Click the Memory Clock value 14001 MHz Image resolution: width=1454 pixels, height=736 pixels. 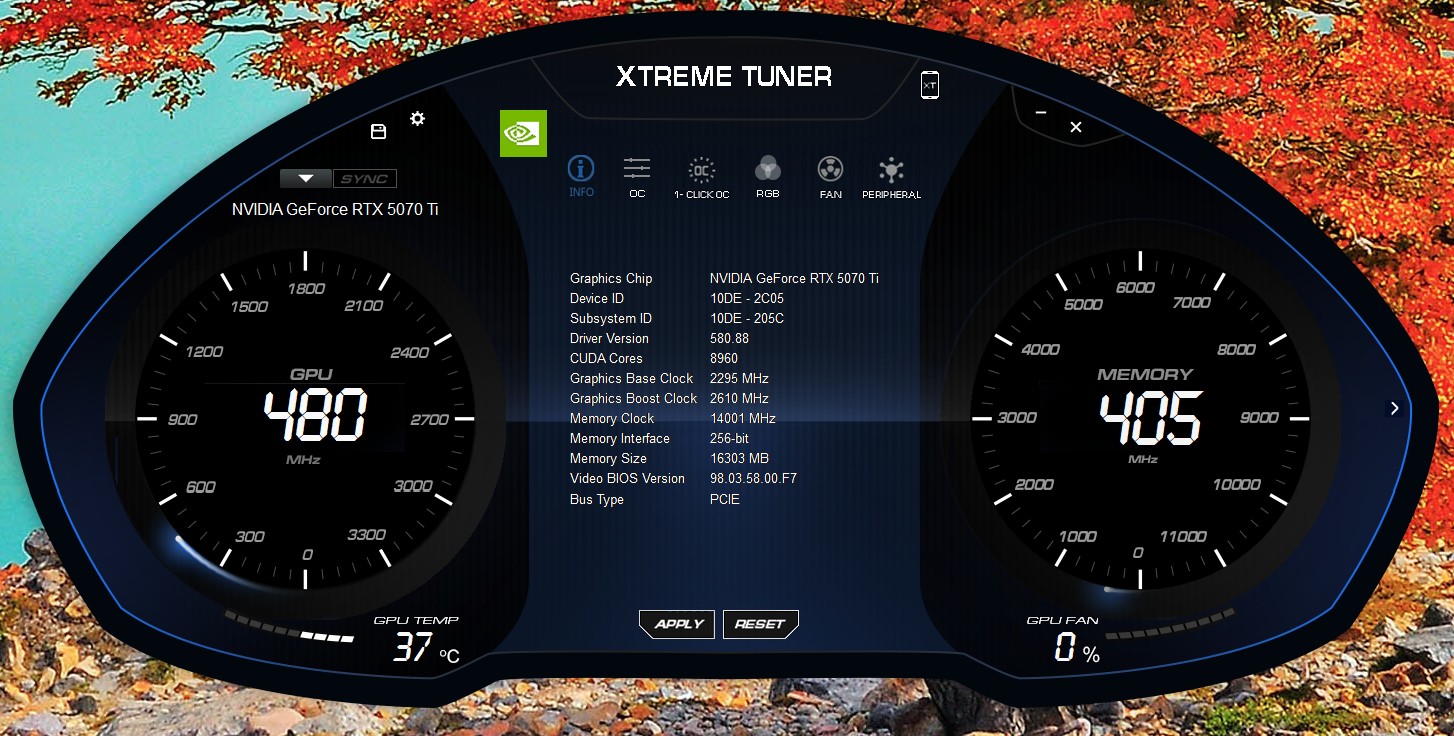pos(743,418)
